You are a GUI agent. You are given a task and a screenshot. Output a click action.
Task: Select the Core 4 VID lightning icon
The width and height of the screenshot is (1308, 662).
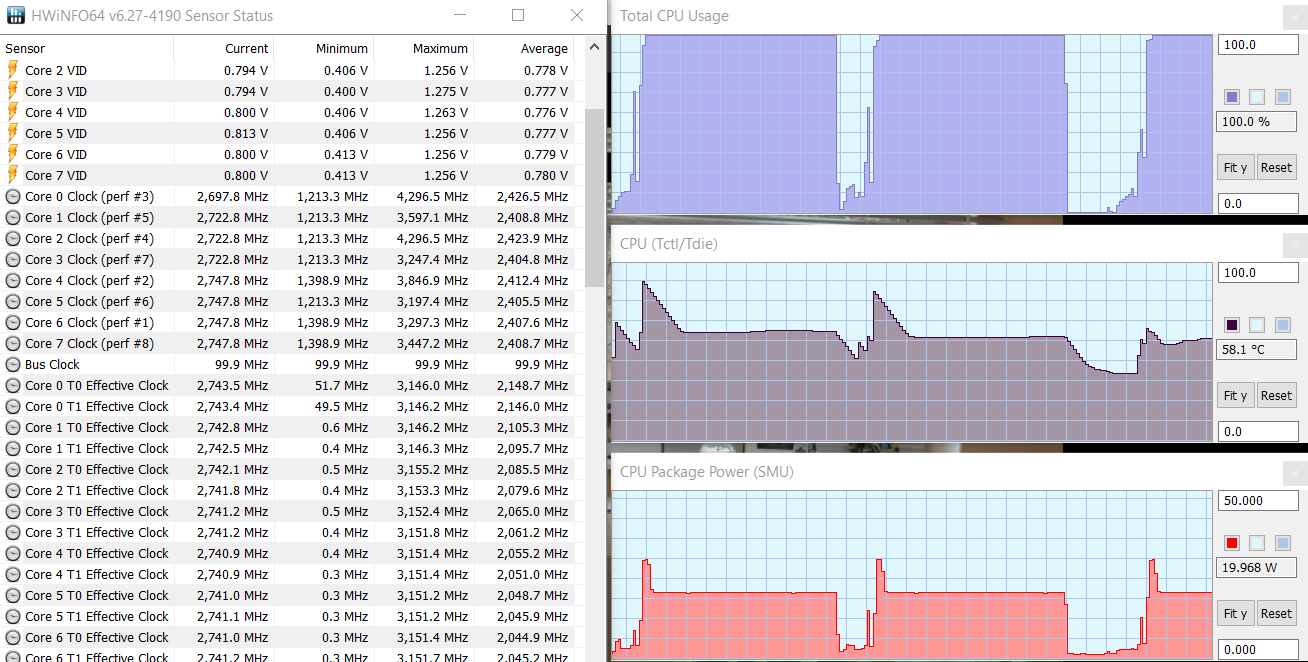pos(13,112)
